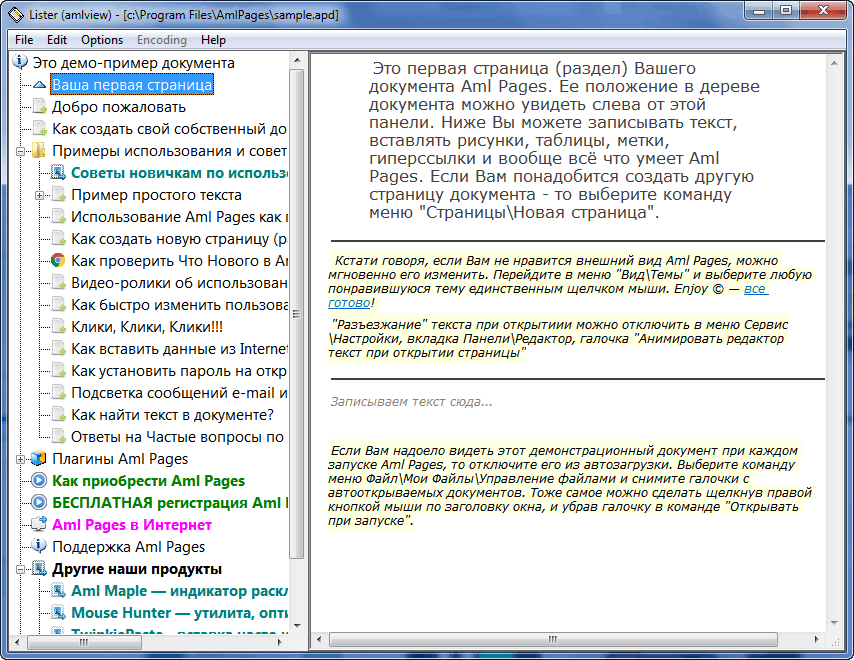Click the Lister window title bar icon
The width and height of the screenshot is (854, 660).
point(17,14)
